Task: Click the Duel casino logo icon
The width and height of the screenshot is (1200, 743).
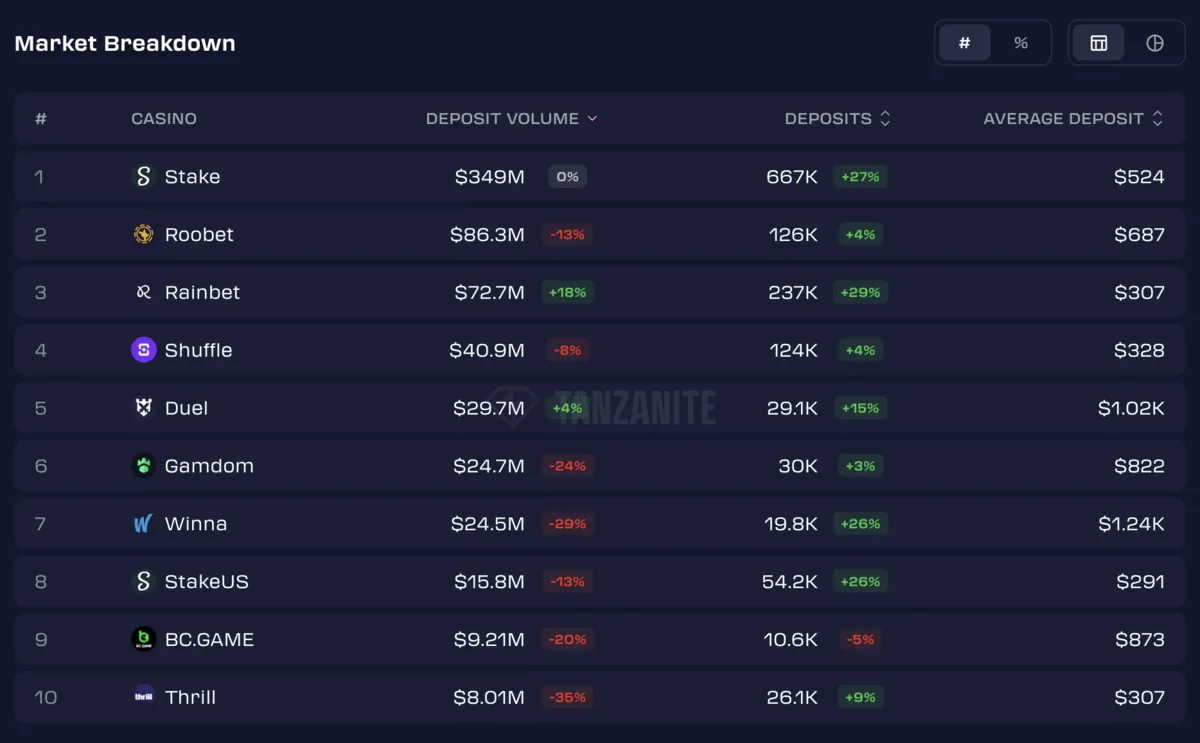Action: 143,407
